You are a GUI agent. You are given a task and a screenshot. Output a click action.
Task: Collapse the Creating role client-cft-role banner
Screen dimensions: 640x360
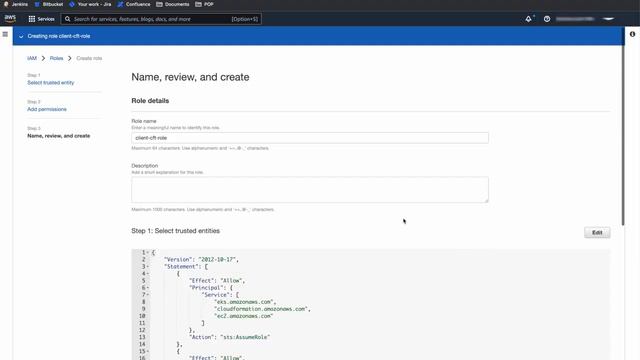(21, 36)
